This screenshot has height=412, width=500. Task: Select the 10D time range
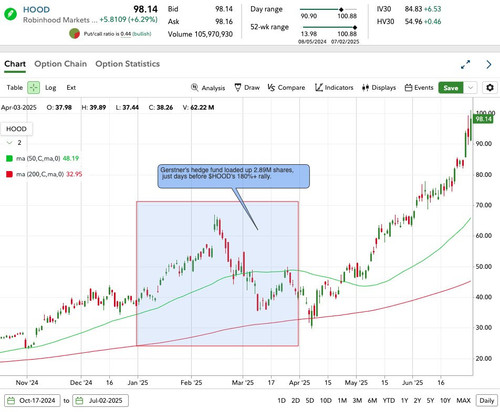click(326, 400)
